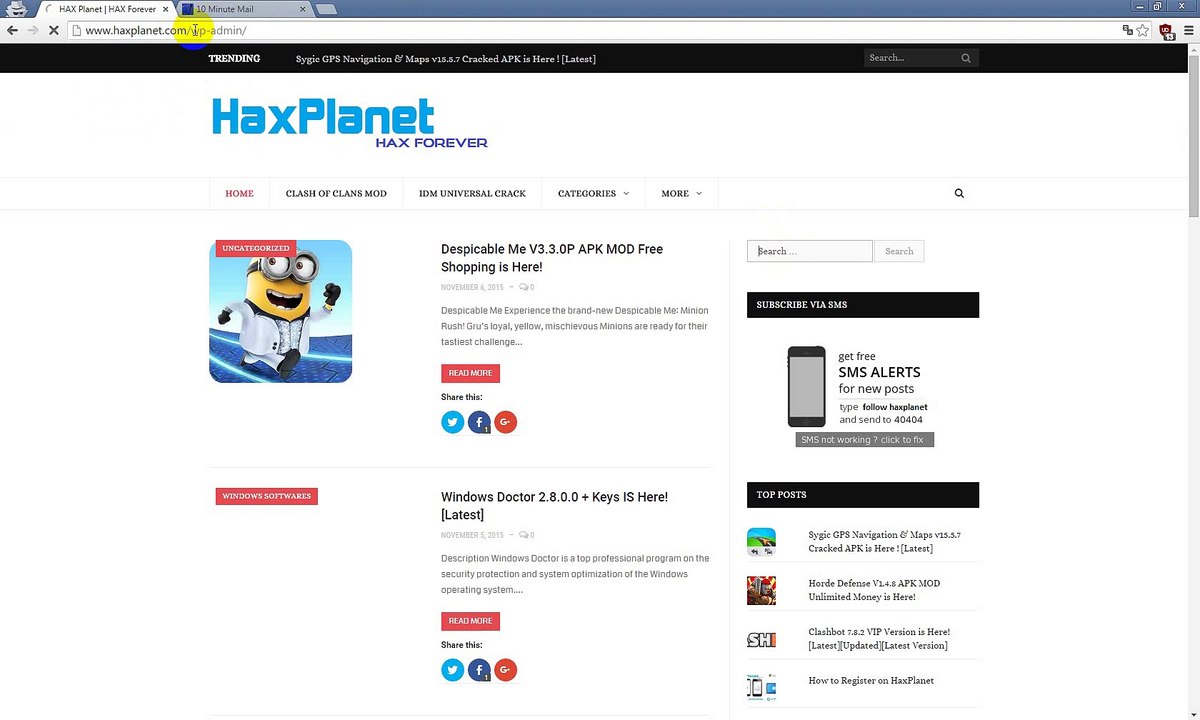Open Horde Defense V1.4.8 APK MOD post

874,590
